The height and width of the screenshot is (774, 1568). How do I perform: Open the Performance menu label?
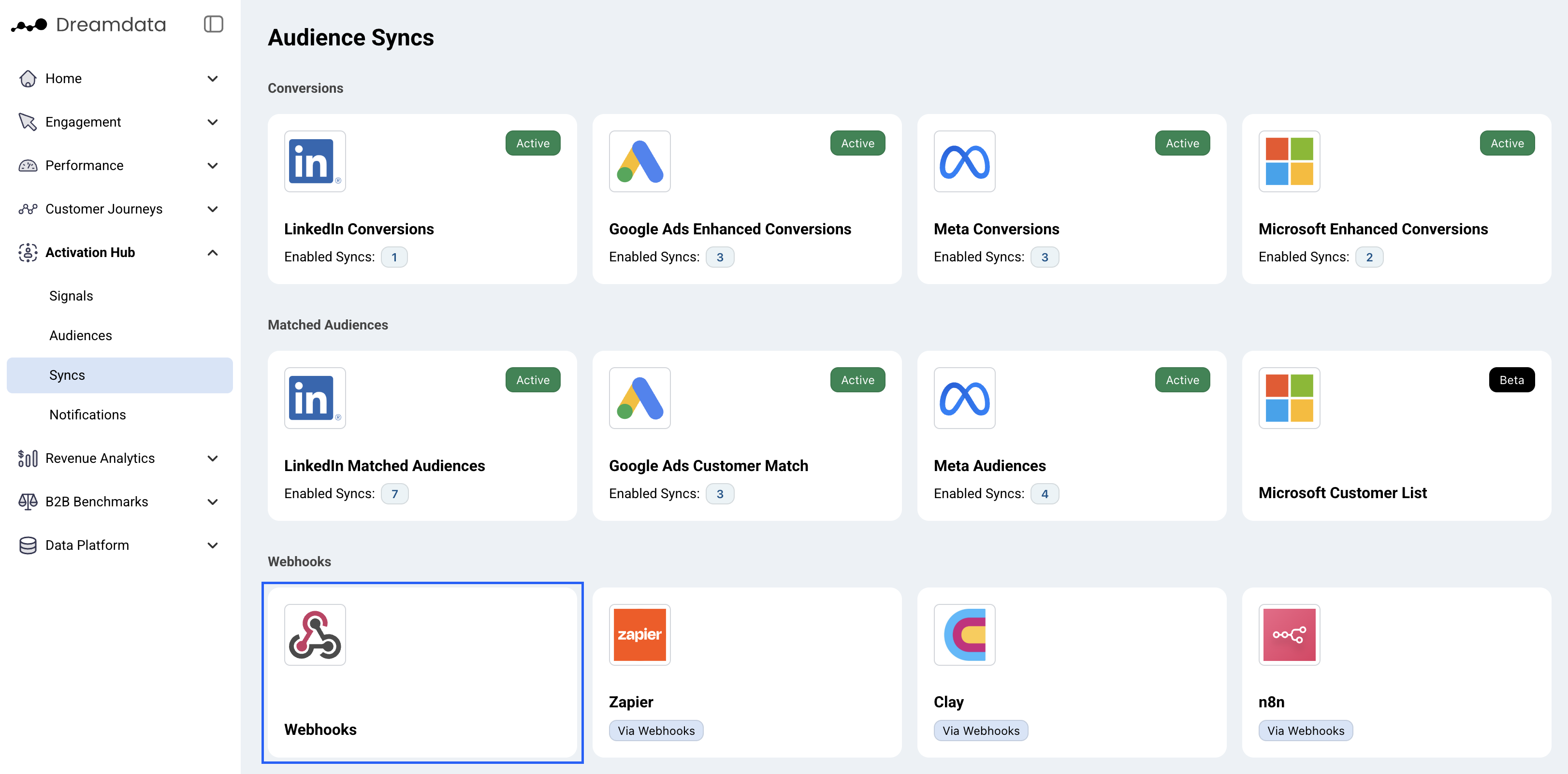(x=85, y=166)
